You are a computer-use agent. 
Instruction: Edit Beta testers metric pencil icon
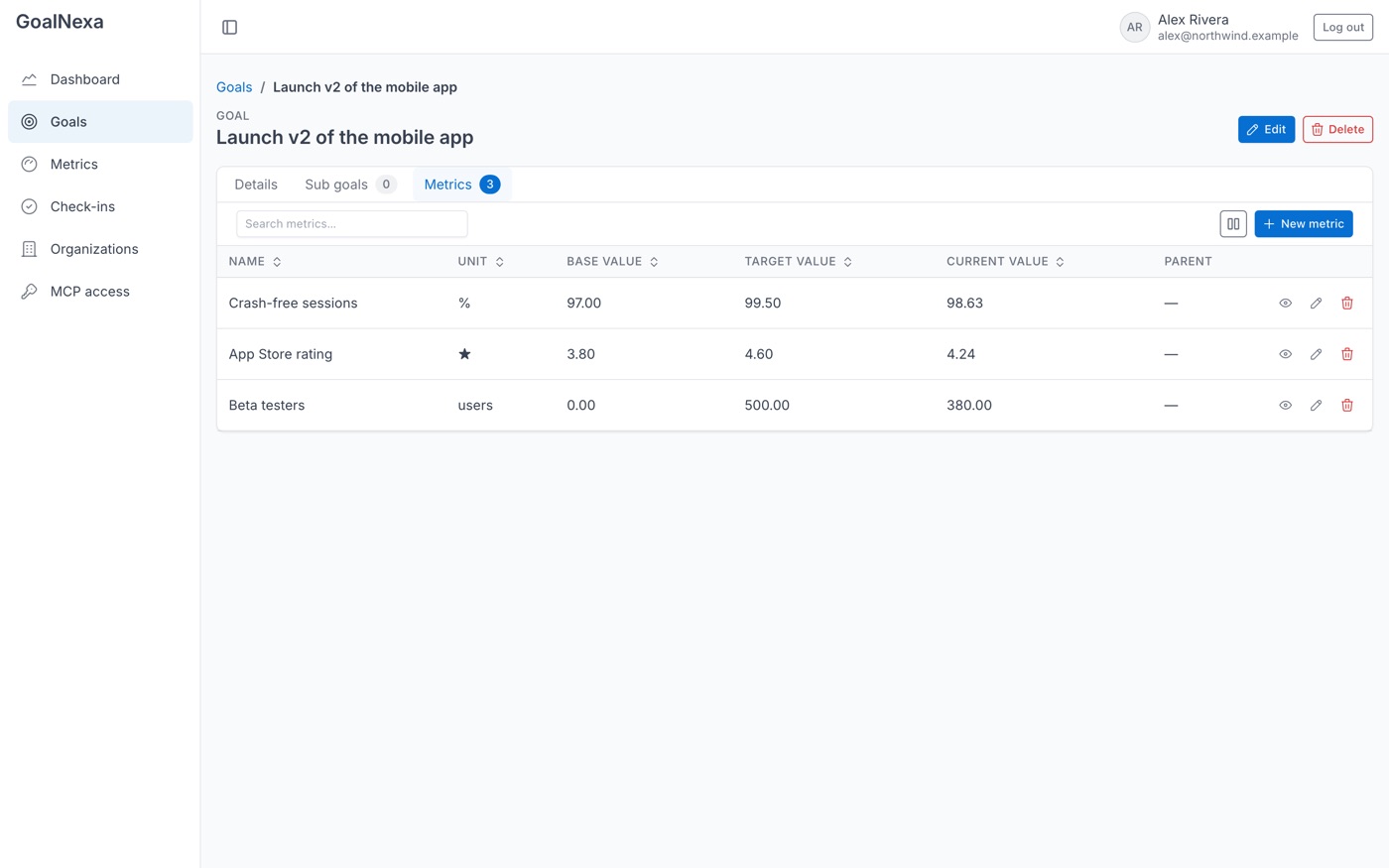pos(1316,406)
